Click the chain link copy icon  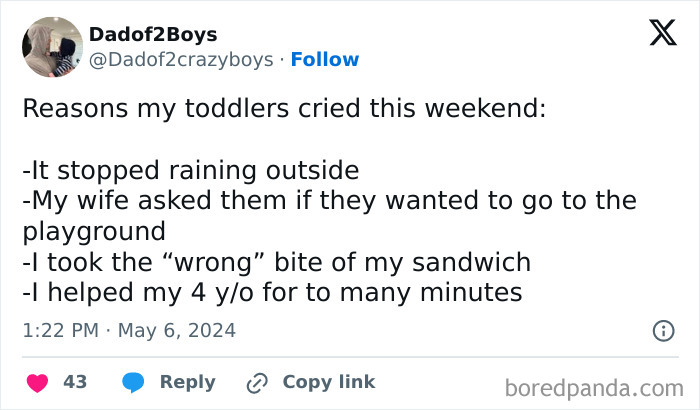(258, 382)
